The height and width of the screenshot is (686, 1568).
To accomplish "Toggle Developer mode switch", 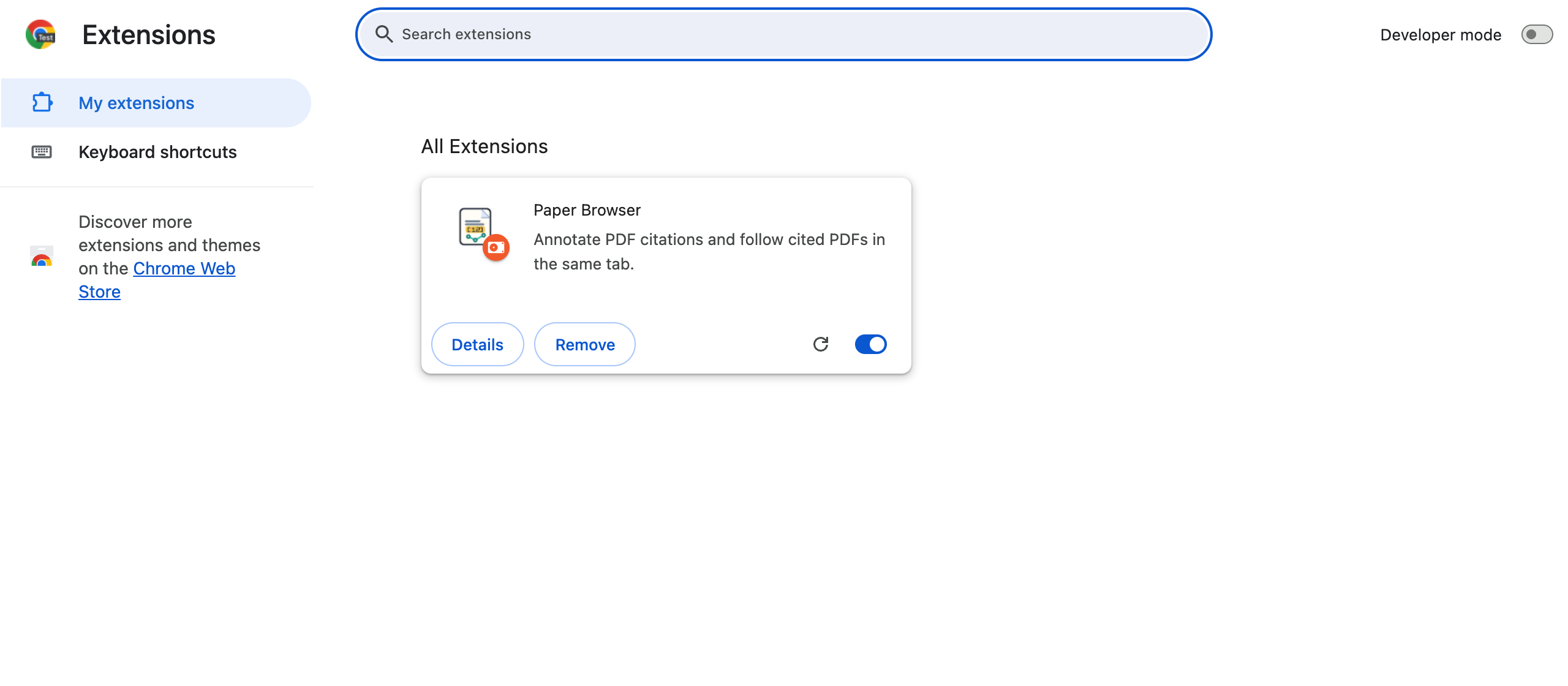I will coord(1537,35).
